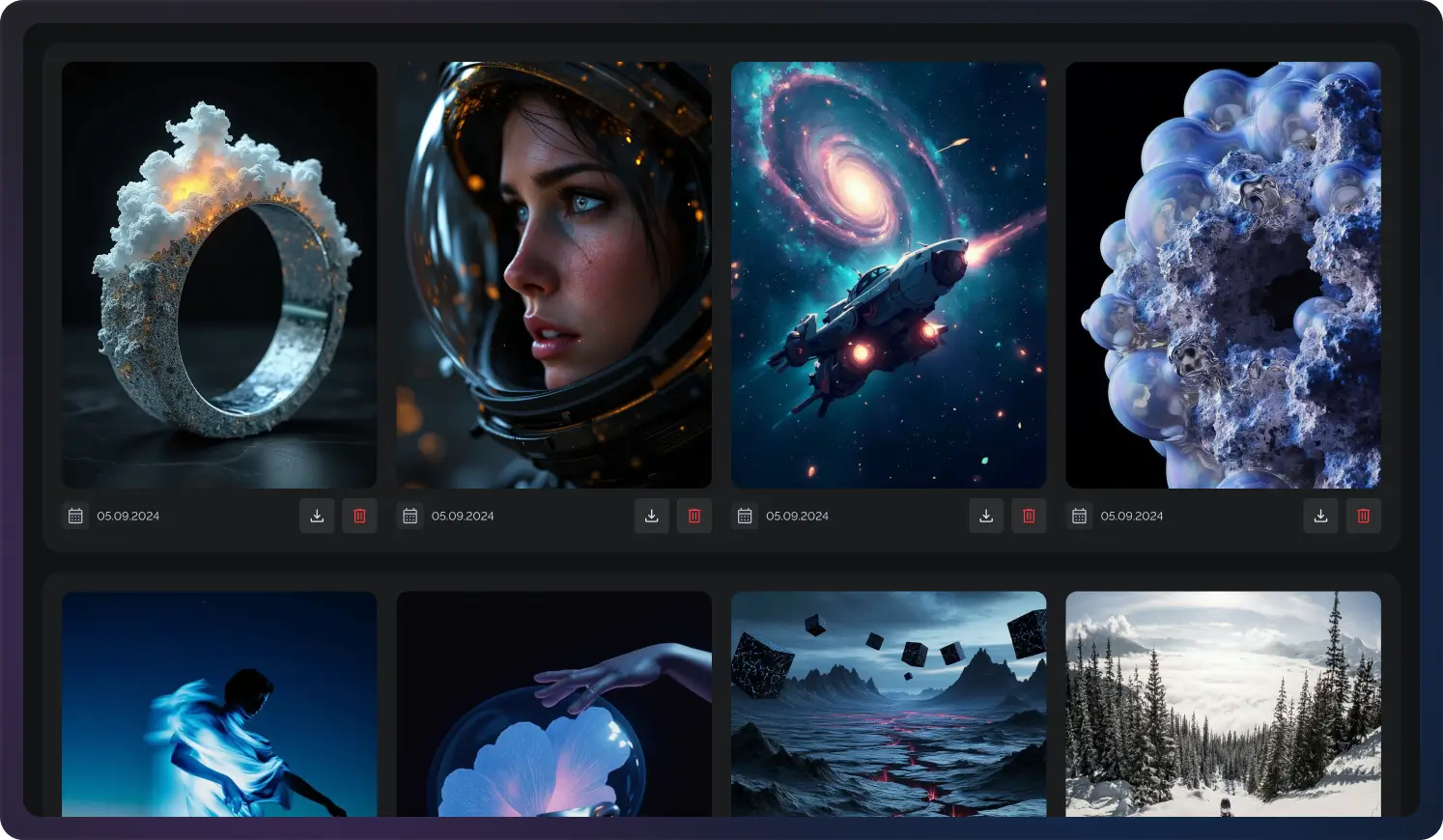
Task: Delete the blue bubble coral image
Action: click(1364, 516)
